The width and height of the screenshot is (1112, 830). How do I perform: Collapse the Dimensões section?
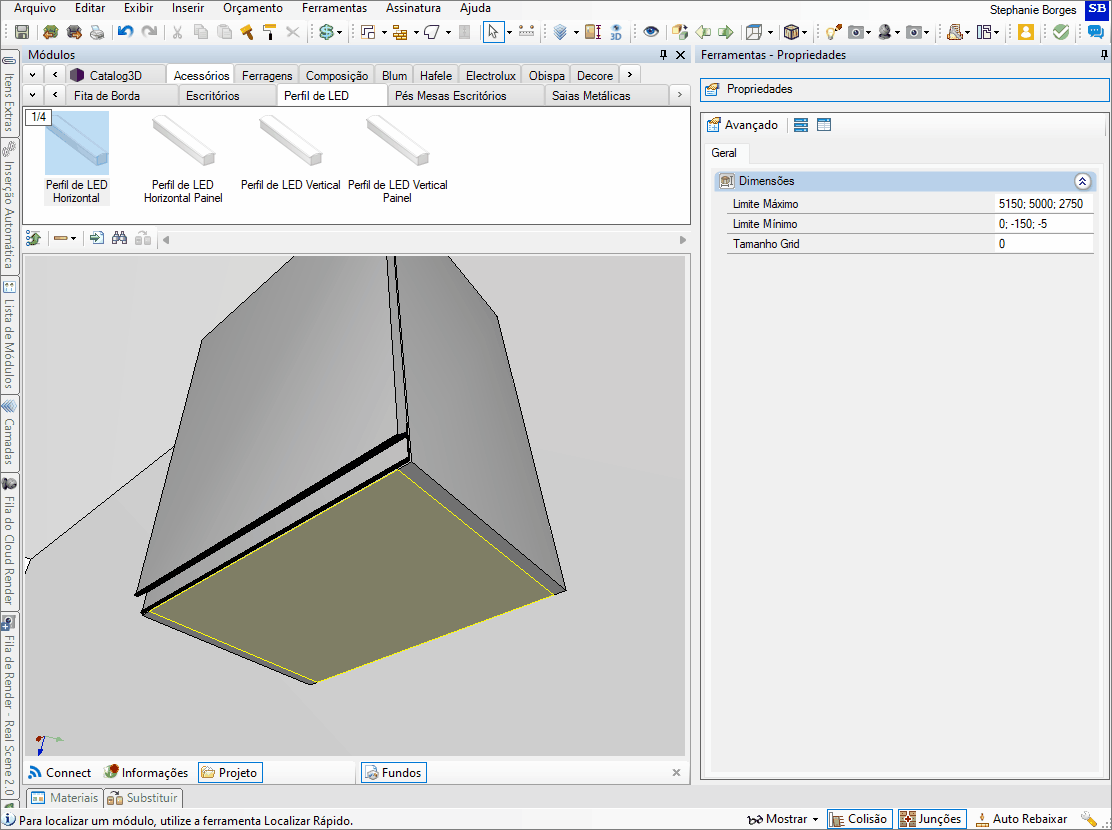click(1082, 181)
